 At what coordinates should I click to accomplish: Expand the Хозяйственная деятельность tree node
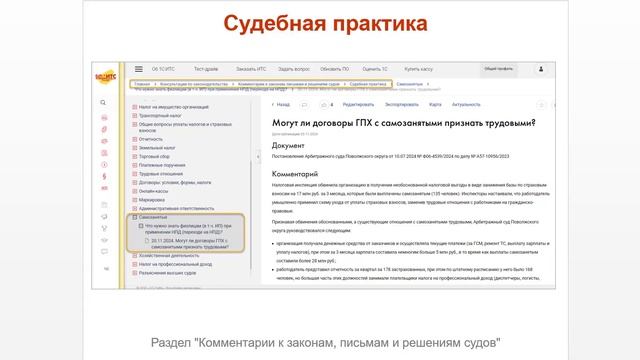tap(135, 256)
